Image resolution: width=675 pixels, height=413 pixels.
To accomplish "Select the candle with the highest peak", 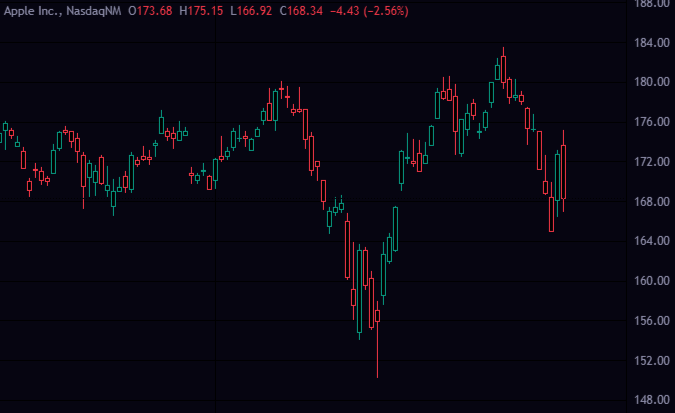I will [x=503, y=68].
